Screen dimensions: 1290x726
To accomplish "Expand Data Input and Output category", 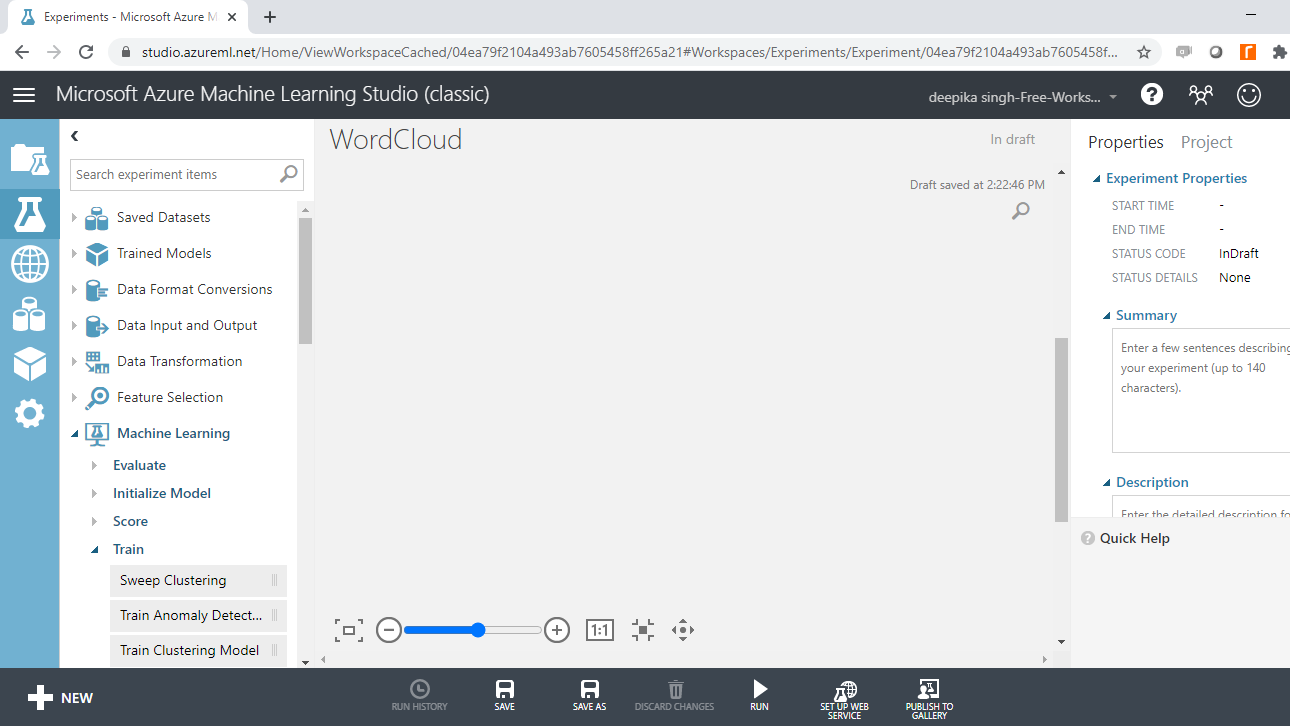I will (x=74, y=325).
